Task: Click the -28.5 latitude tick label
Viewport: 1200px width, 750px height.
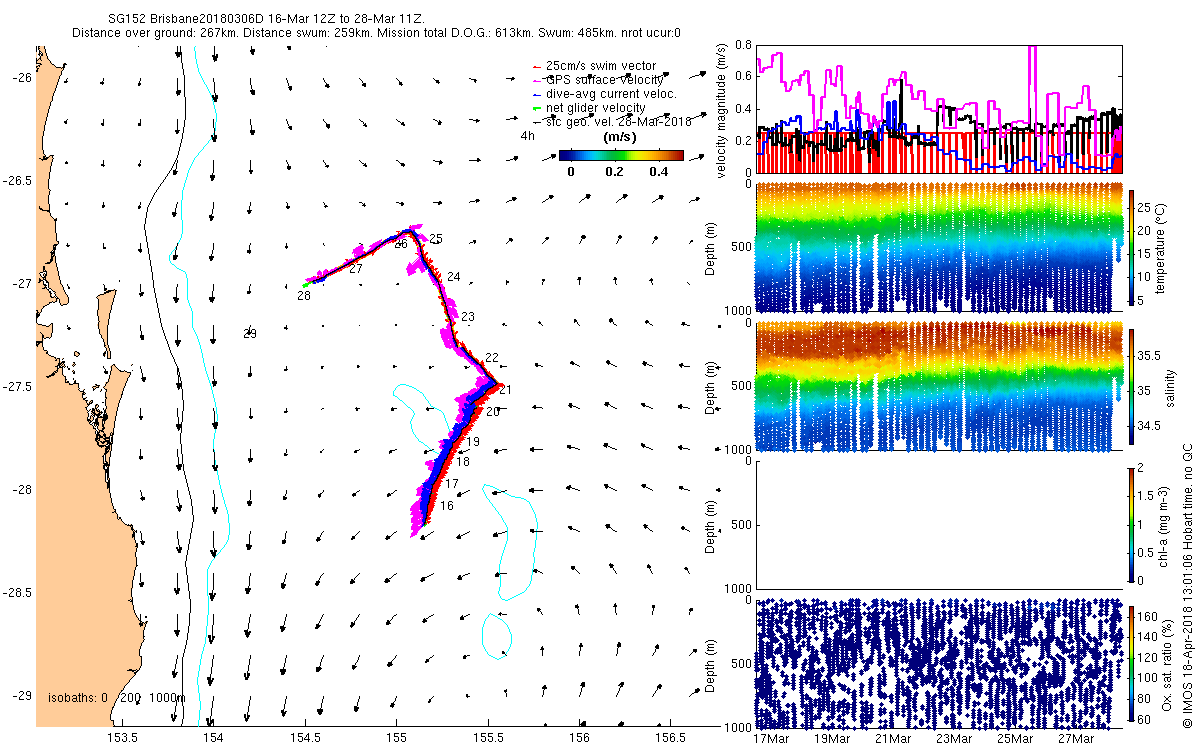Action: point(16,593)
